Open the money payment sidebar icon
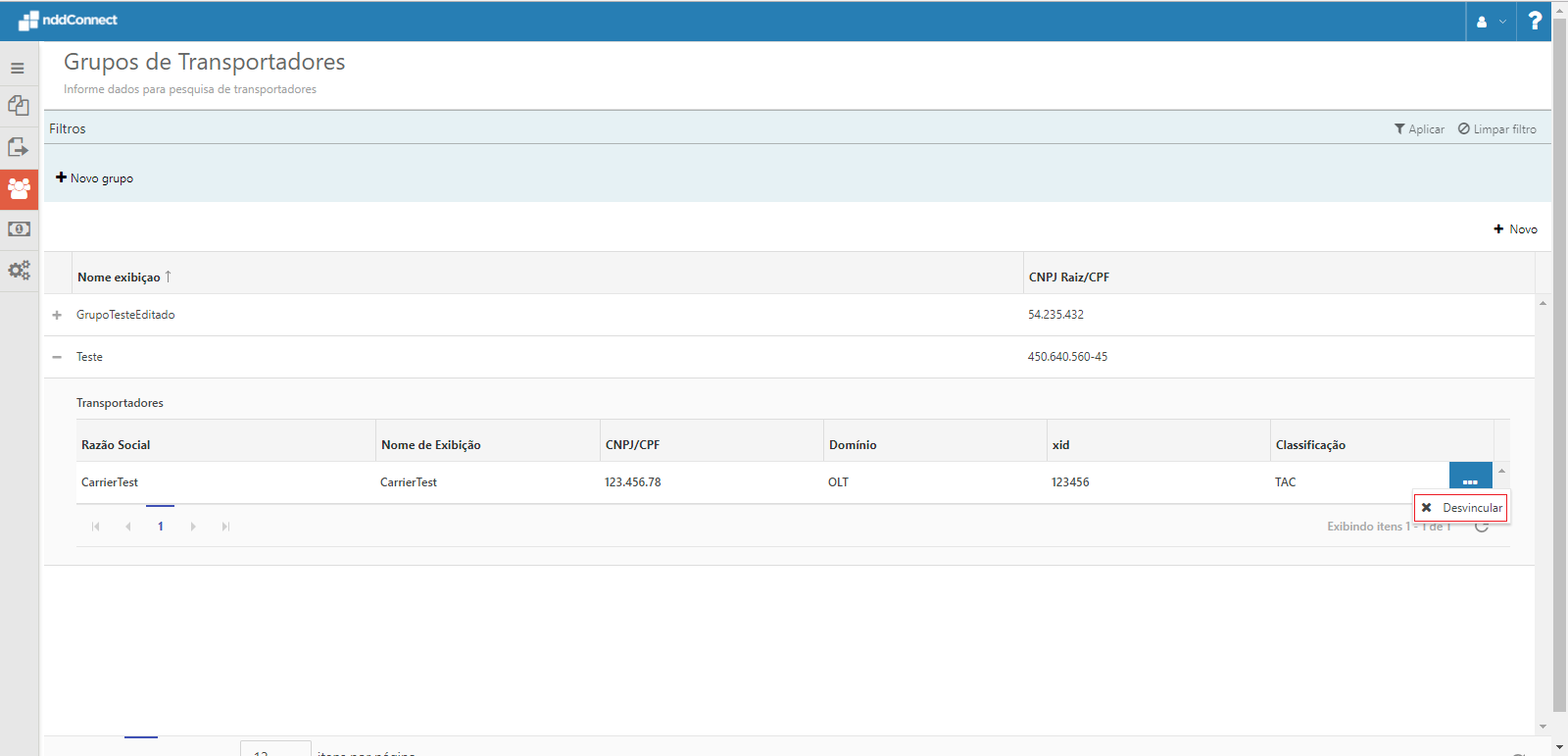Viewport: 1568px width, 756px height. [19, 228]
